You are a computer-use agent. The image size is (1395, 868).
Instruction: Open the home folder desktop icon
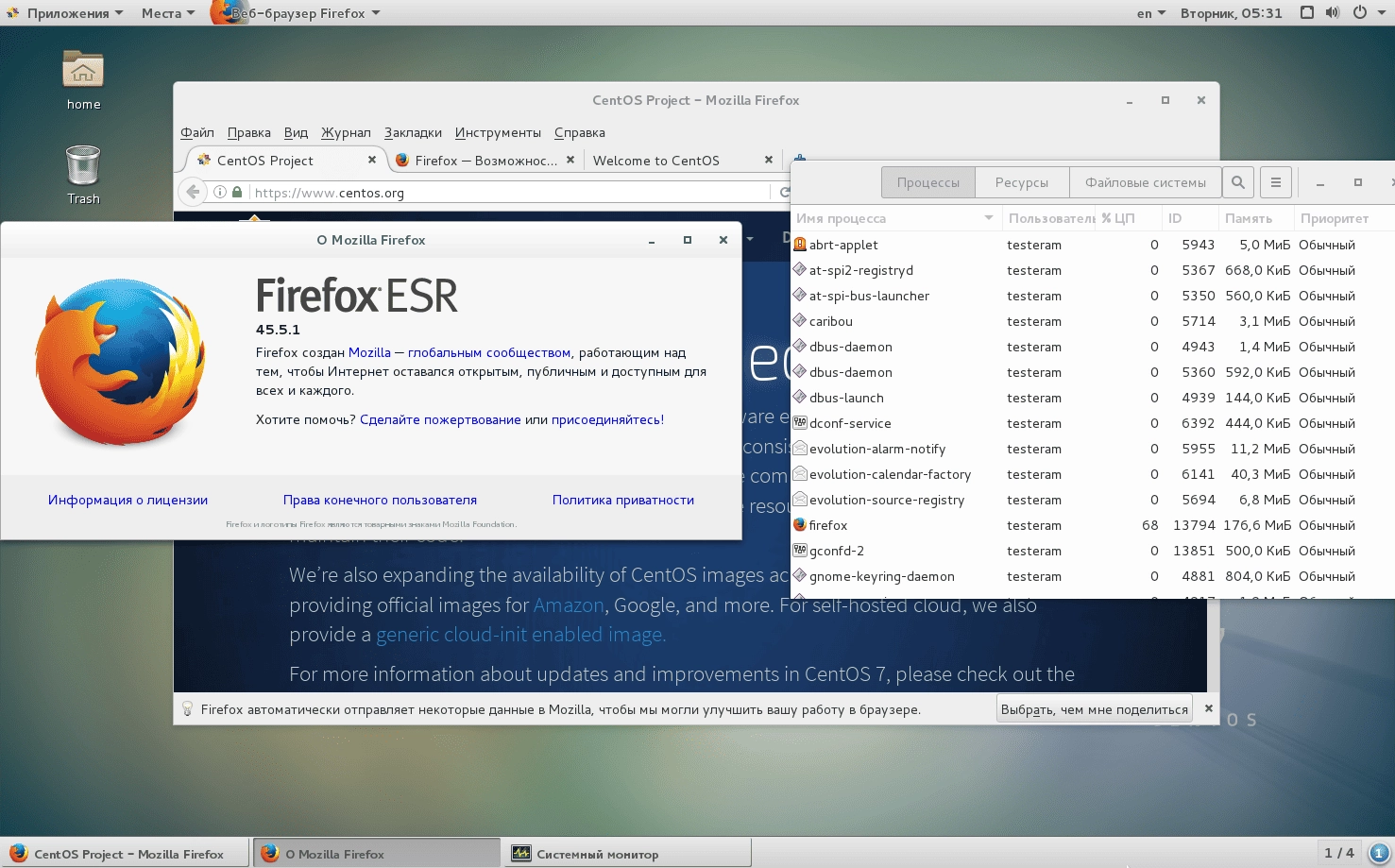pyautogui.click(x=83, y=80)
